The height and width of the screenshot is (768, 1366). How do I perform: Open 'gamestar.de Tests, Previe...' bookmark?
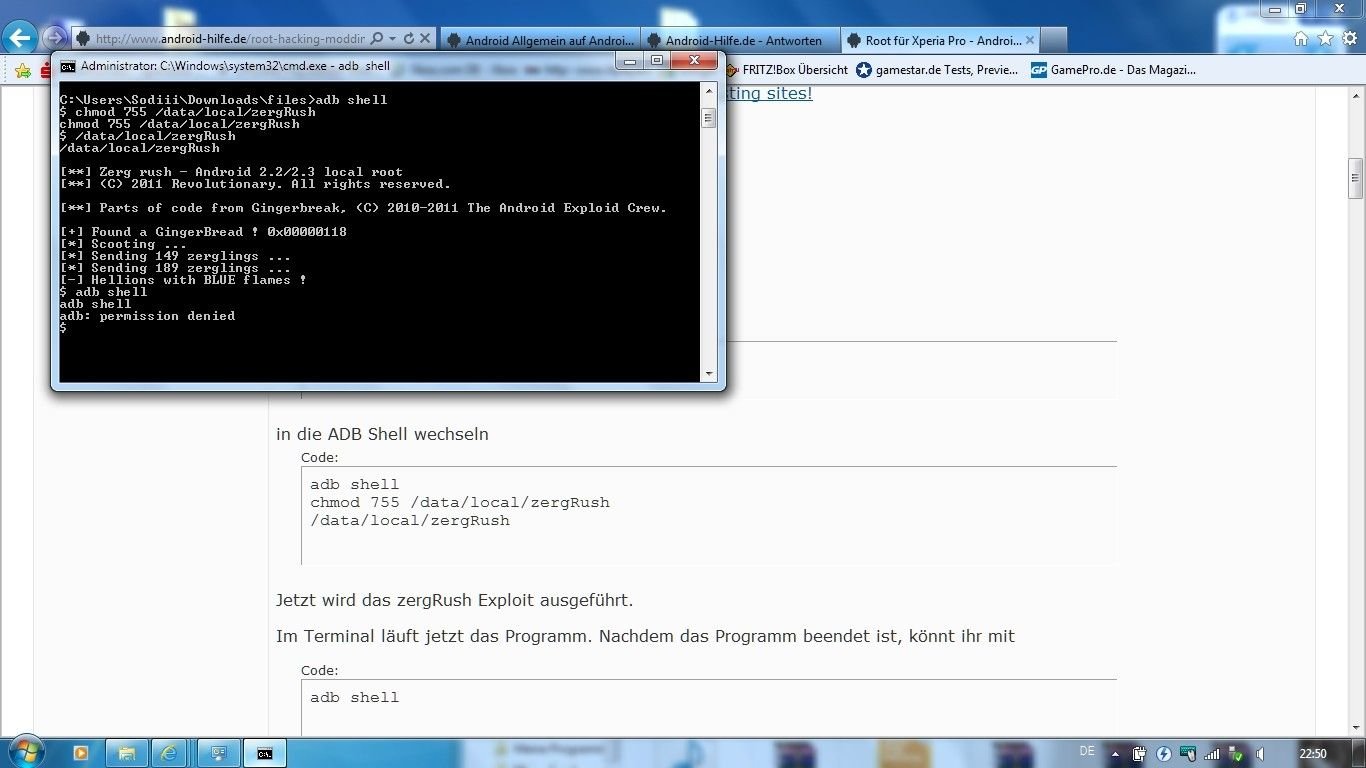click(937, 70)
